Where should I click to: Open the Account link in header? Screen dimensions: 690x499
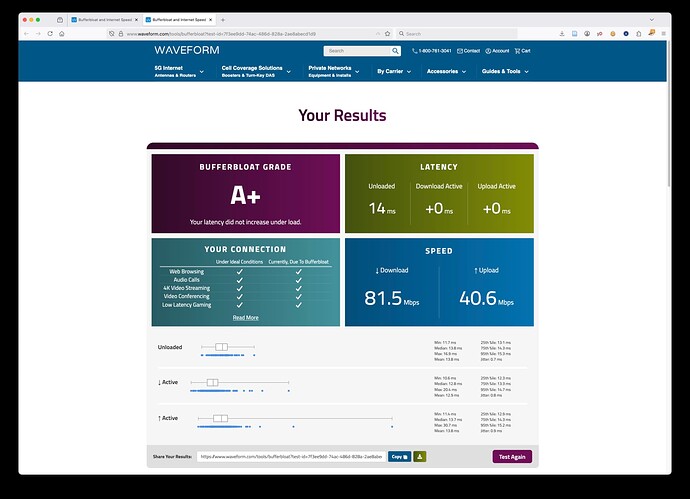pyautogui.click(x=496, y=50)
